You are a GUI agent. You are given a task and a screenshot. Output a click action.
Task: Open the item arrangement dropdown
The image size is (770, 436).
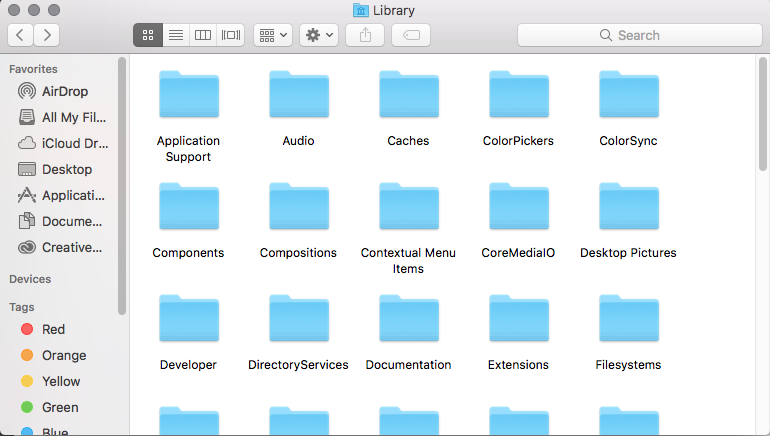[273, 35]
